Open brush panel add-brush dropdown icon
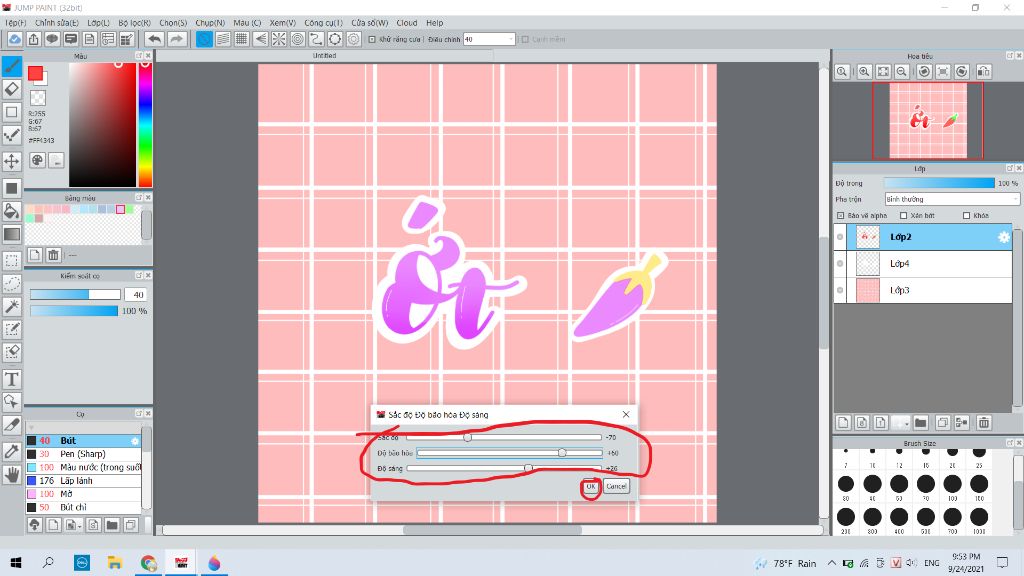 coord(73,524)
